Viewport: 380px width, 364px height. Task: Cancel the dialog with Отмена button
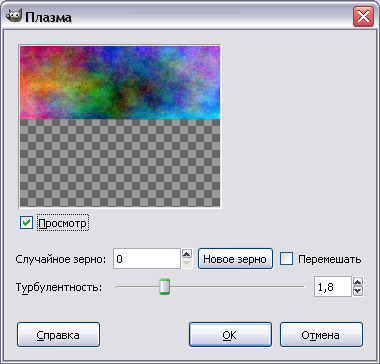[x=321, y=335]
